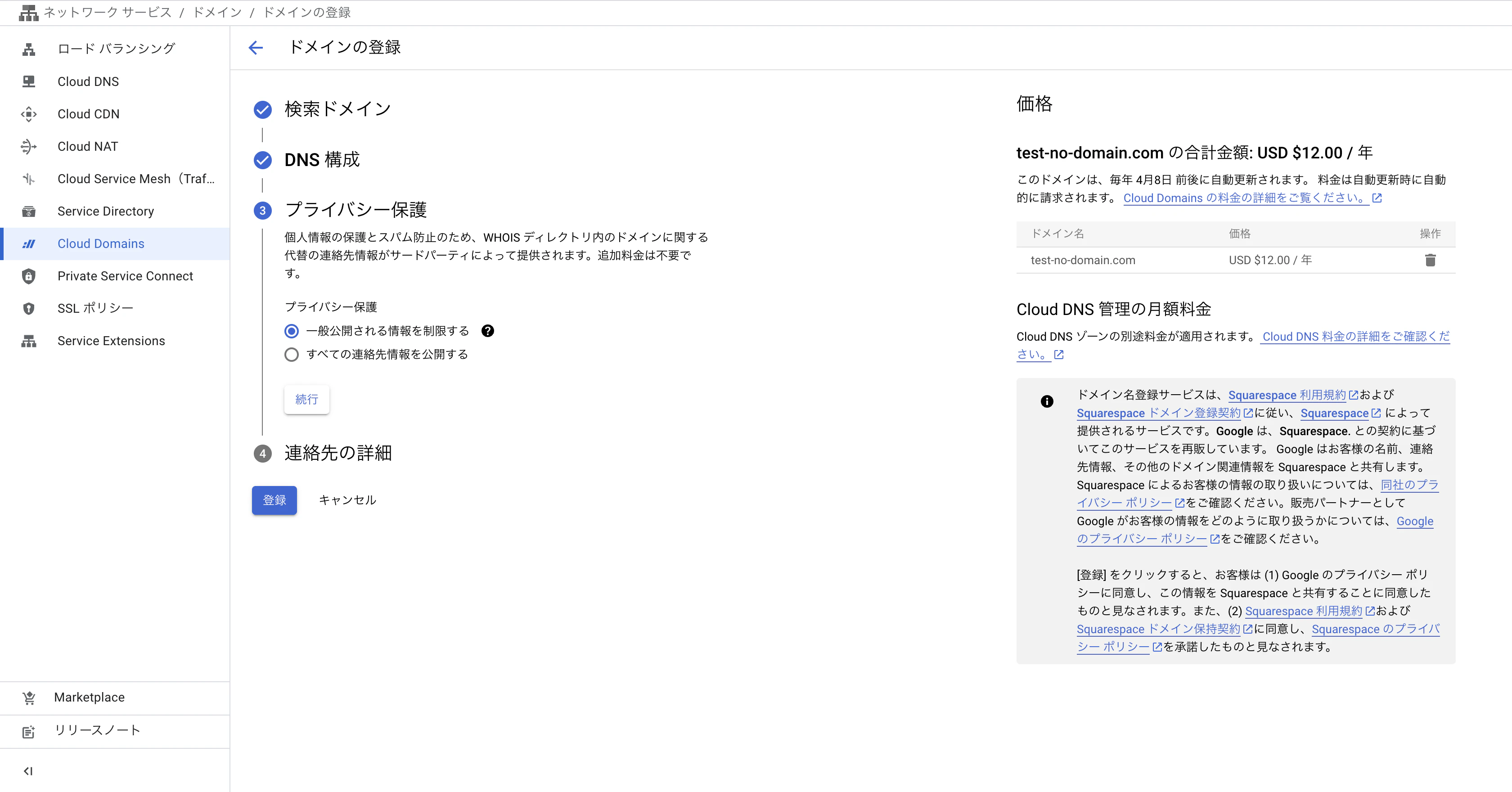Image resolution: width=1512 pixels, height=792 pixels.
Task: Click the Marketplace cart icon
Action: [29, 697]
